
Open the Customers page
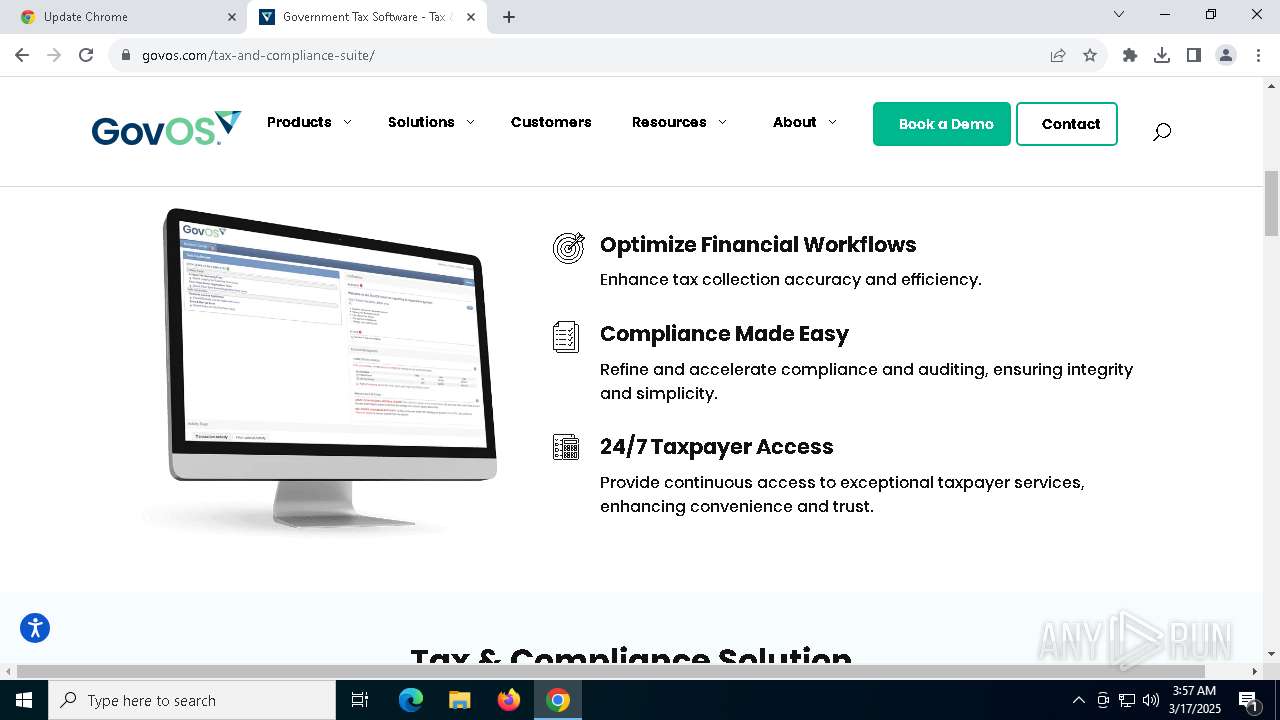[x=551, y=122]
